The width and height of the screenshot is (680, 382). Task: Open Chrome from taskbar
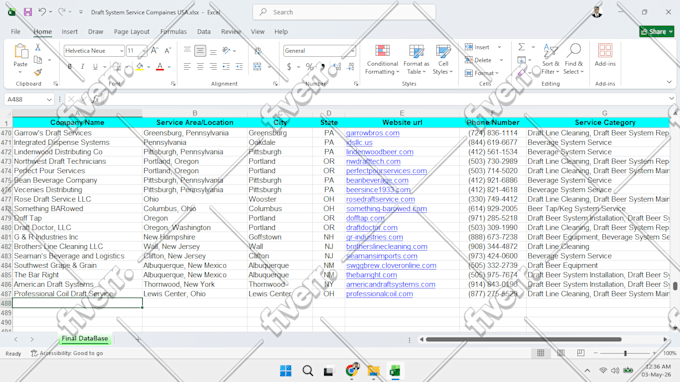point(352,370)
